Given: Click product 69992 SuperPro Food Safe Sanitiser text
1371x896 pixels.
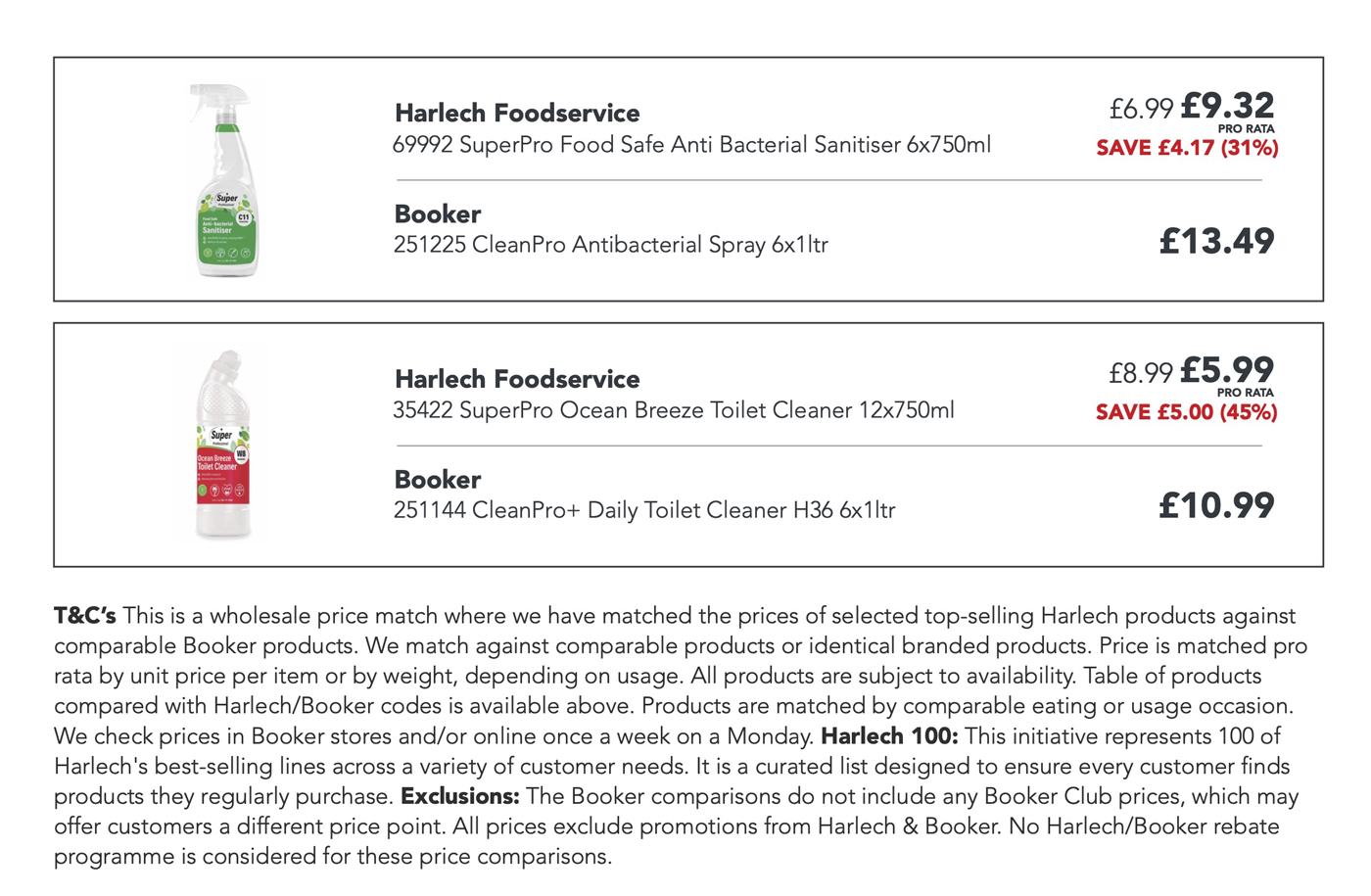Looking at the screenshot, I should 691,145.
